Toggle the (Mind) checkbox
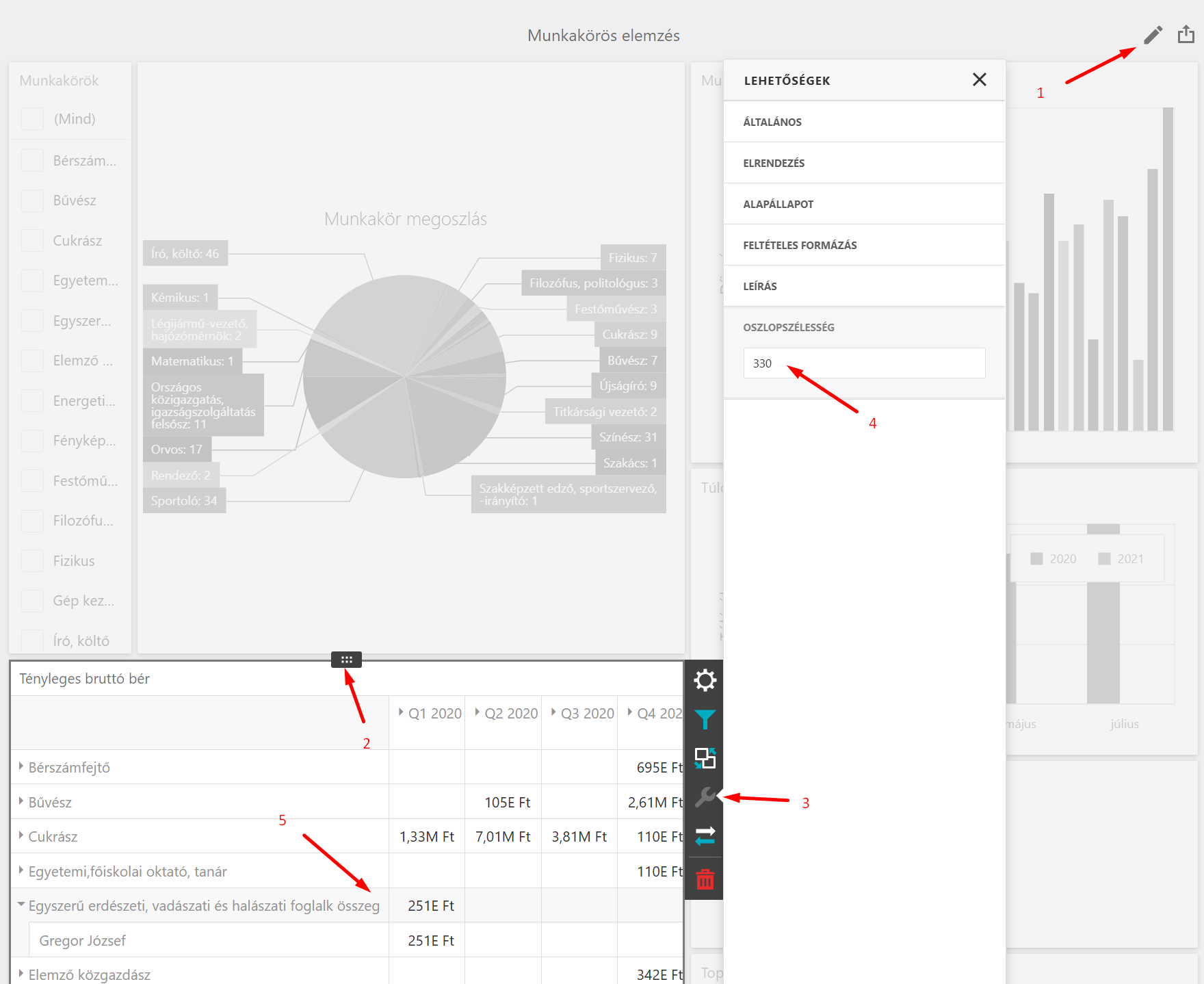1204x984 pixels. pos(32,119)
